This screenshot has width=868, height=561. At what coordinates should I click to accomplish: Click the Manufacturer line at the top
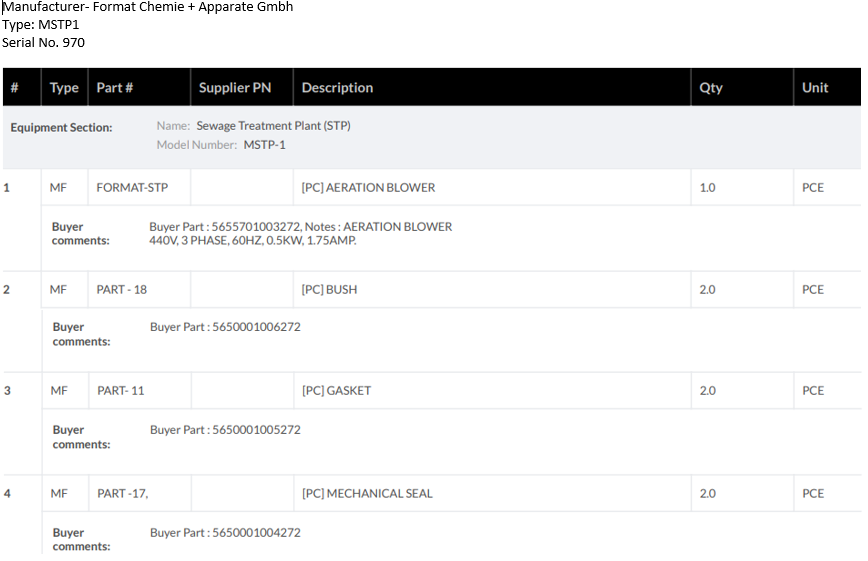point(148,7)
